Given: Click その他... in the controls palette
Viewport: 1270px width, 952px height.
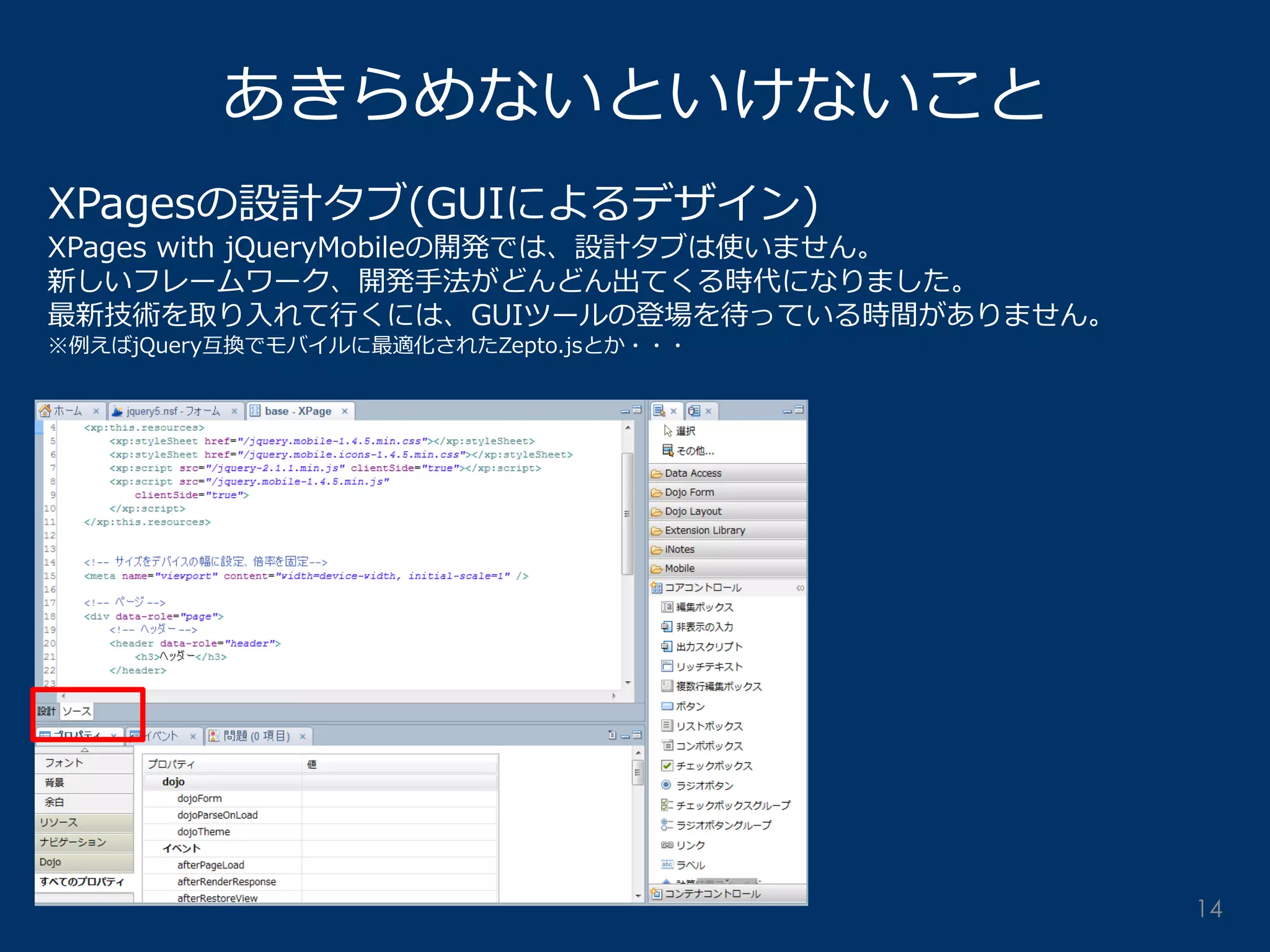Looking at the screenshot, I should click(x=689, y=451).
